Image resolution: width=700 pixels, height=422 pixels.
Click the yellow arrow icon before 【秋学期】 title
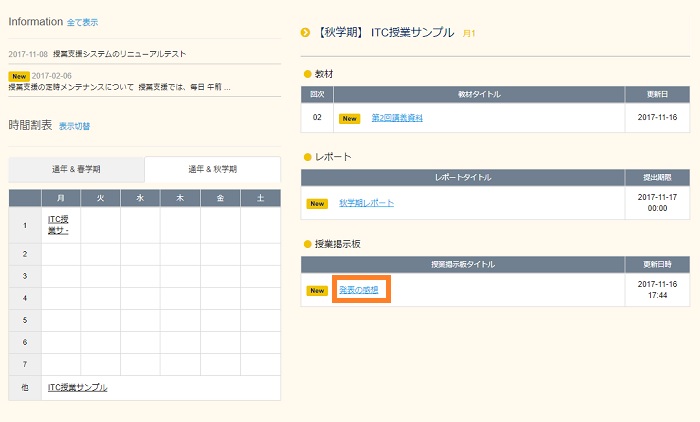[x=305, y=33]
